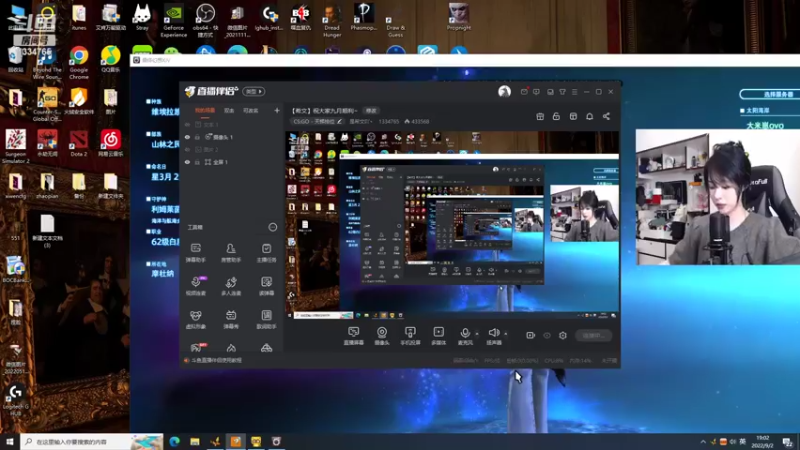Open the 多人连麦 tool icon
This screenshot has width=800, height=450.
click(x=231, y=286)
